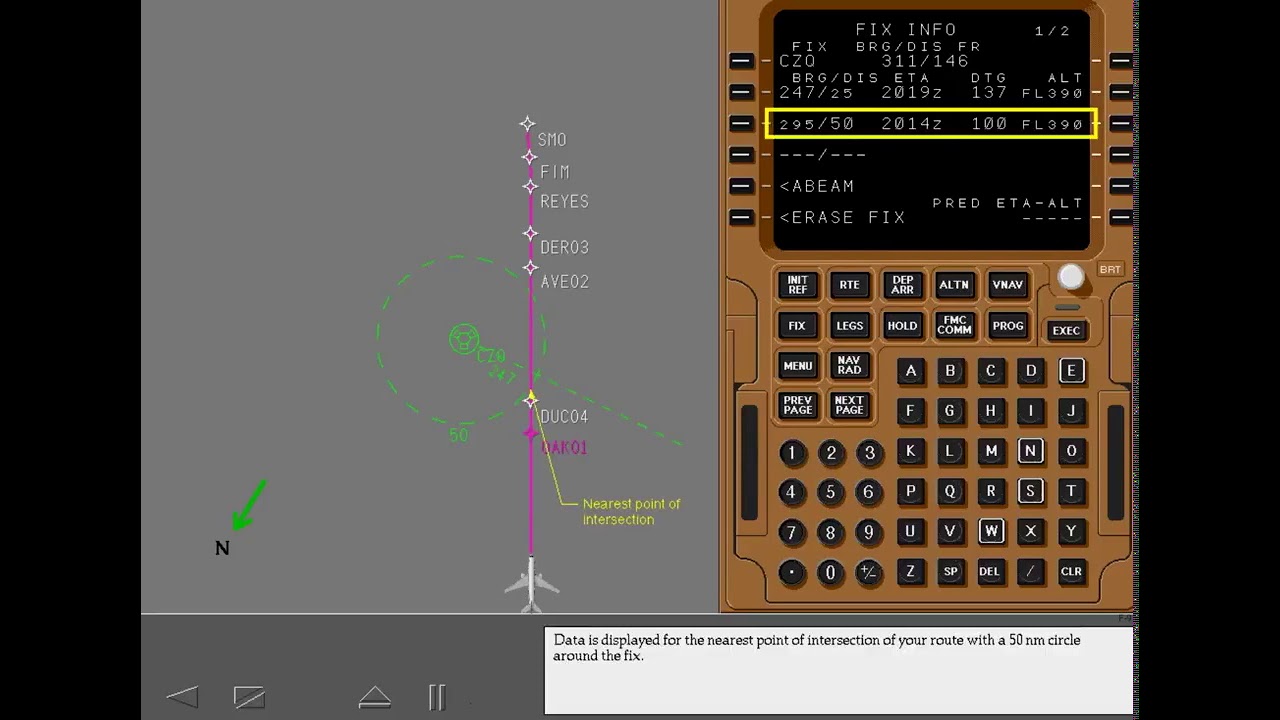This screenshot has width=1280, height=720.
Task: Open the INIT REF page key
Action: pyautogui.click(x=797, y=285)
